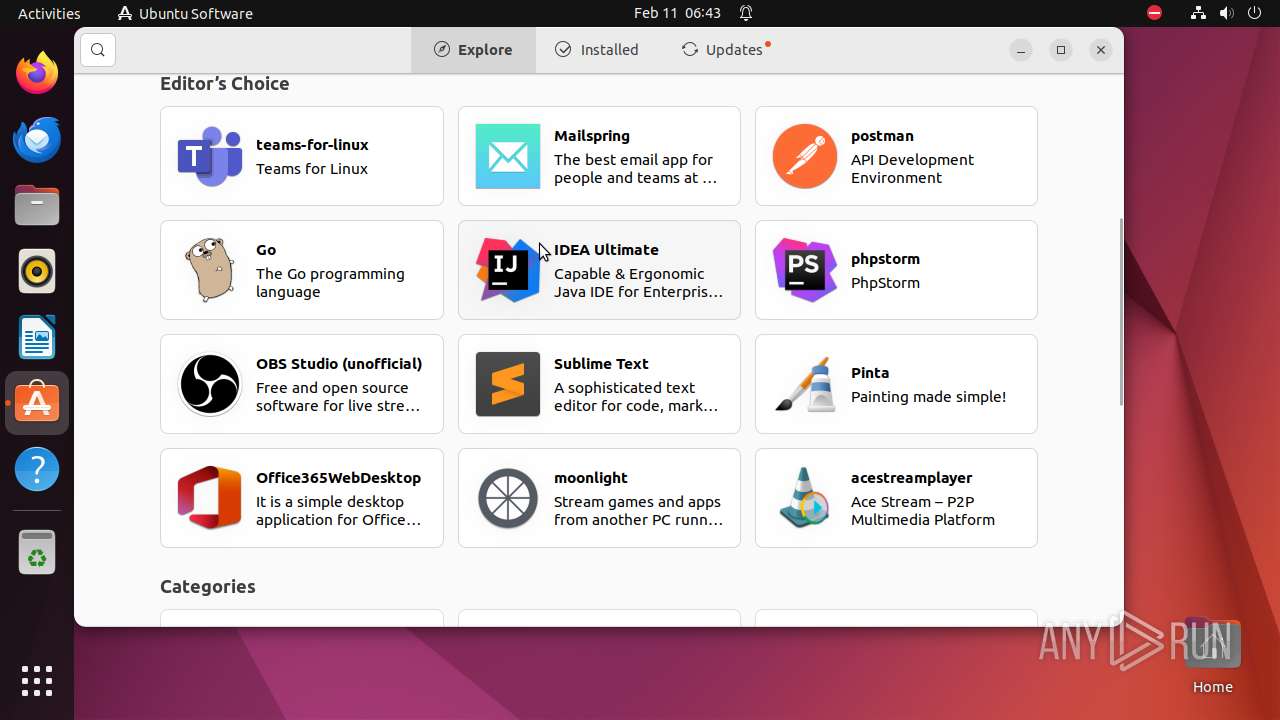The image size is (1280, 720).
Task: Open the power menu in top bar
Action: (x=1254, y=13)
